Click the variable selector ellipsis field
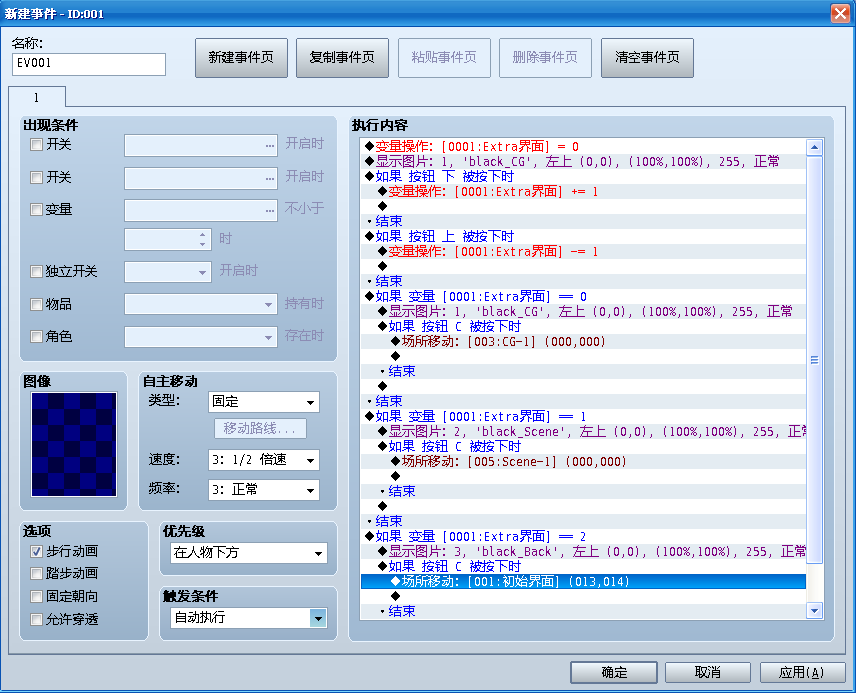 click(201, 211)
